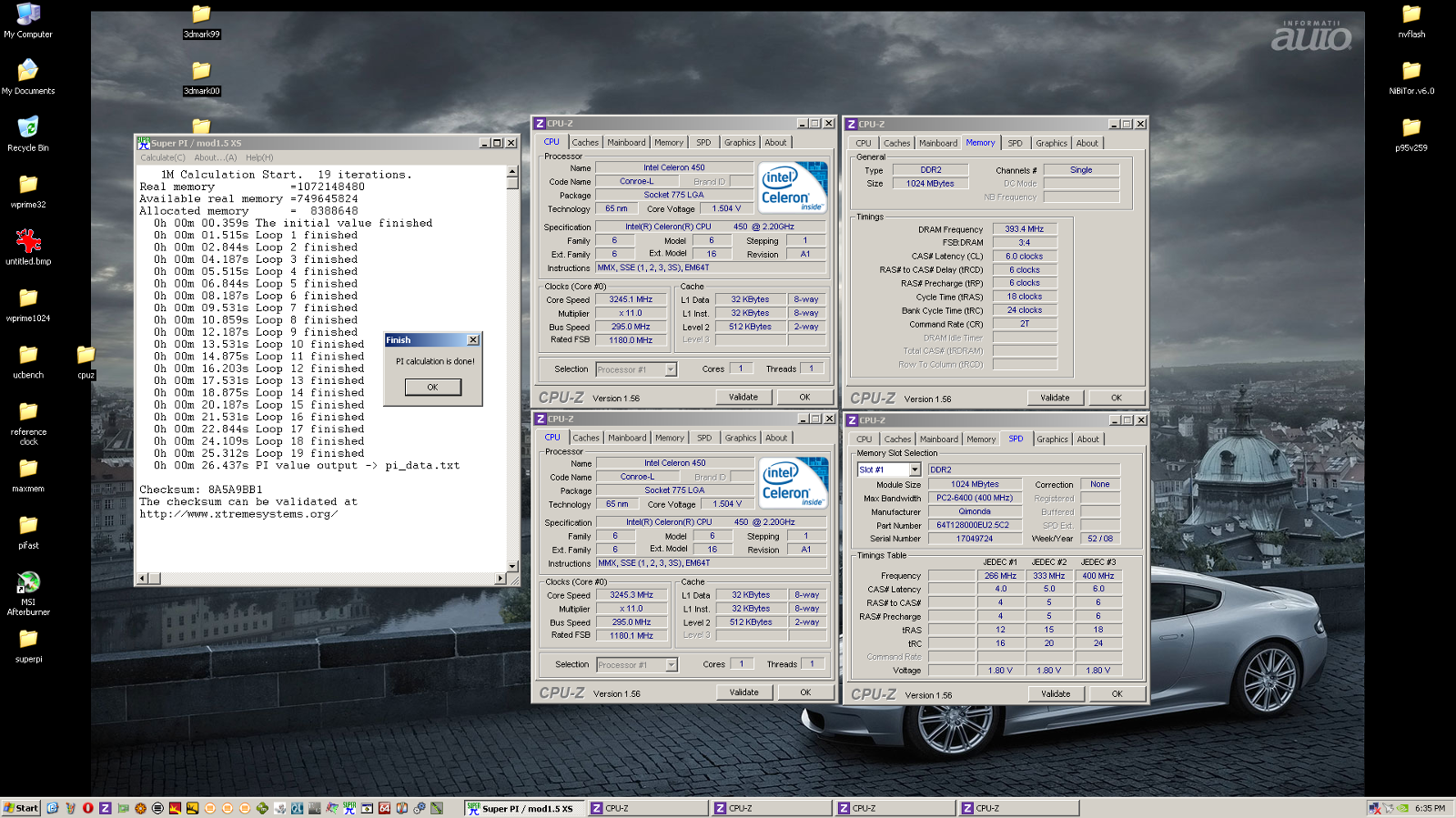This screenshot has width=1456, height=818.
Task: Click OK in CPU-Z showing 3245.3 MHz
Action: tap(805, 692)
